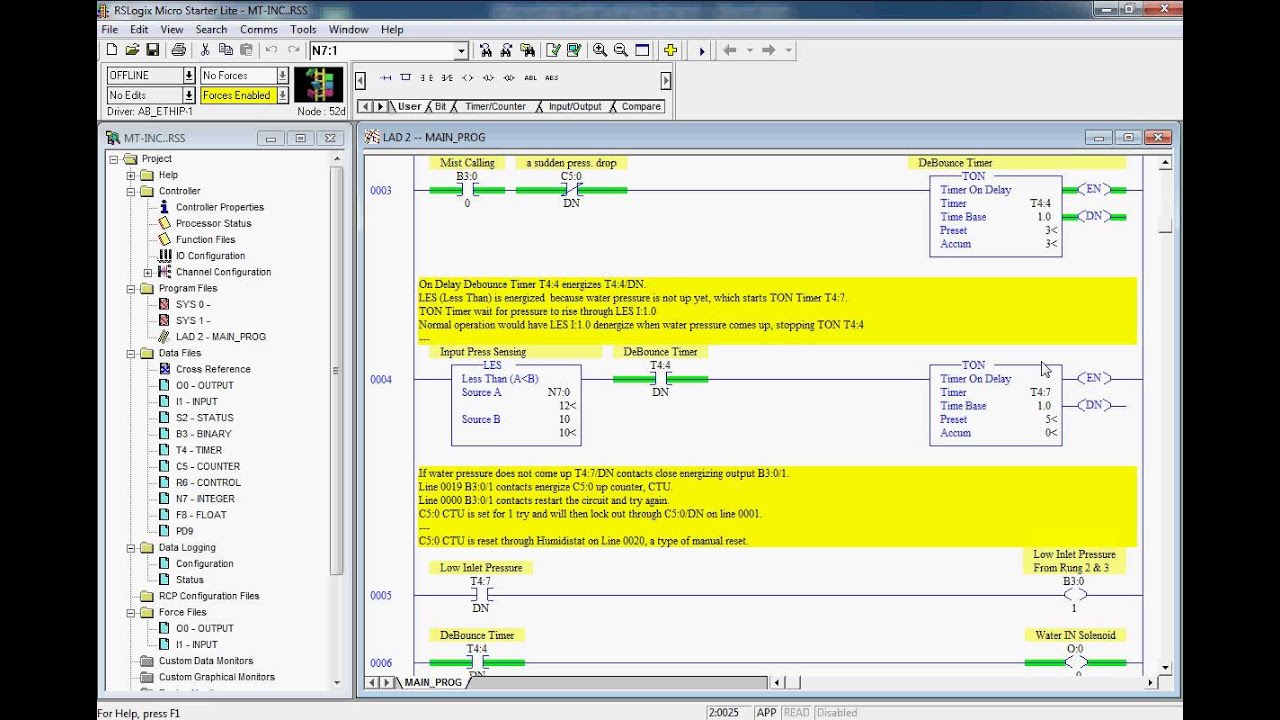
Task: Undo the last action
Action: [x=271, y=50]
